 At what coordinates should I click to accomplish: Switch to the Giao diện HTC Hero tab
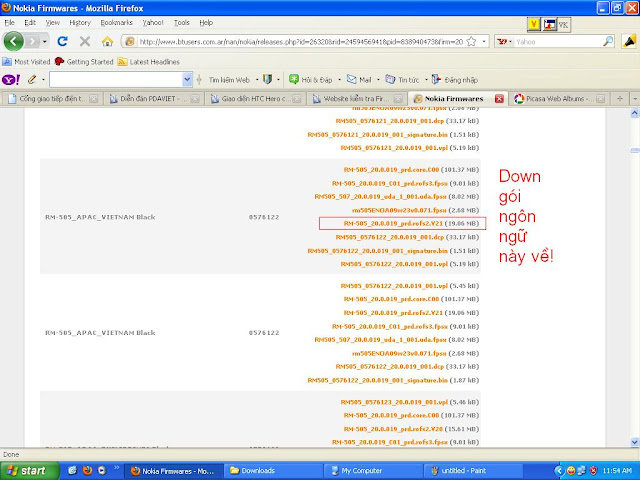tap(255, 99)
